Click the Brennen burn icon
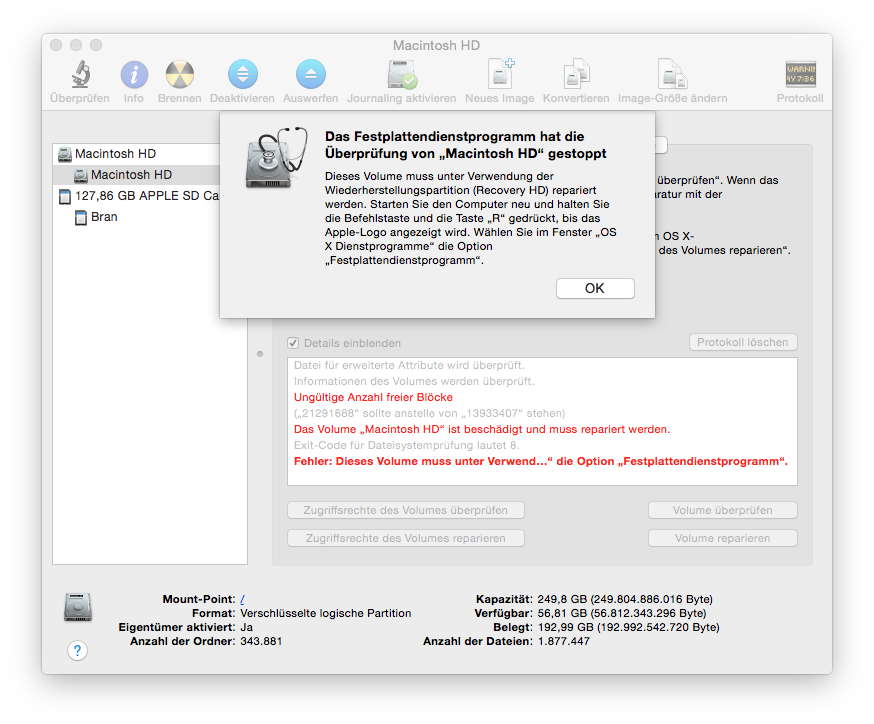Image resolution: width=874 pixels, height=724 pixels. [x=179, y=75]
